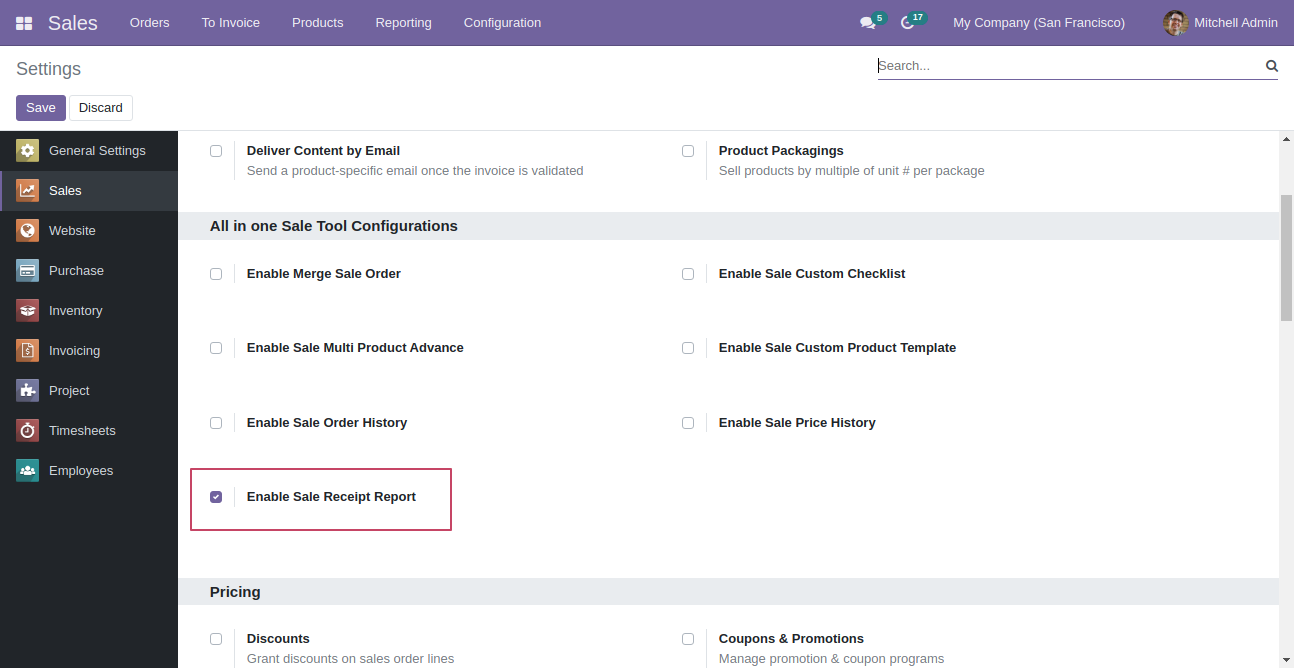The width and height of the screenshot is (1294, 668).
Task: Click 'Grant discounts on sales order lines' text
Action: tap(350, 659)
